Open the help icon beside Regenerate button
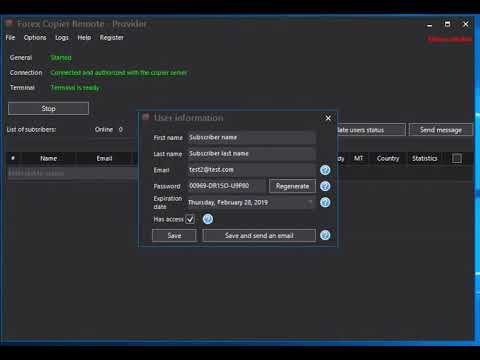The width and height of the screenshot is (480, 360). pos(325,186)
